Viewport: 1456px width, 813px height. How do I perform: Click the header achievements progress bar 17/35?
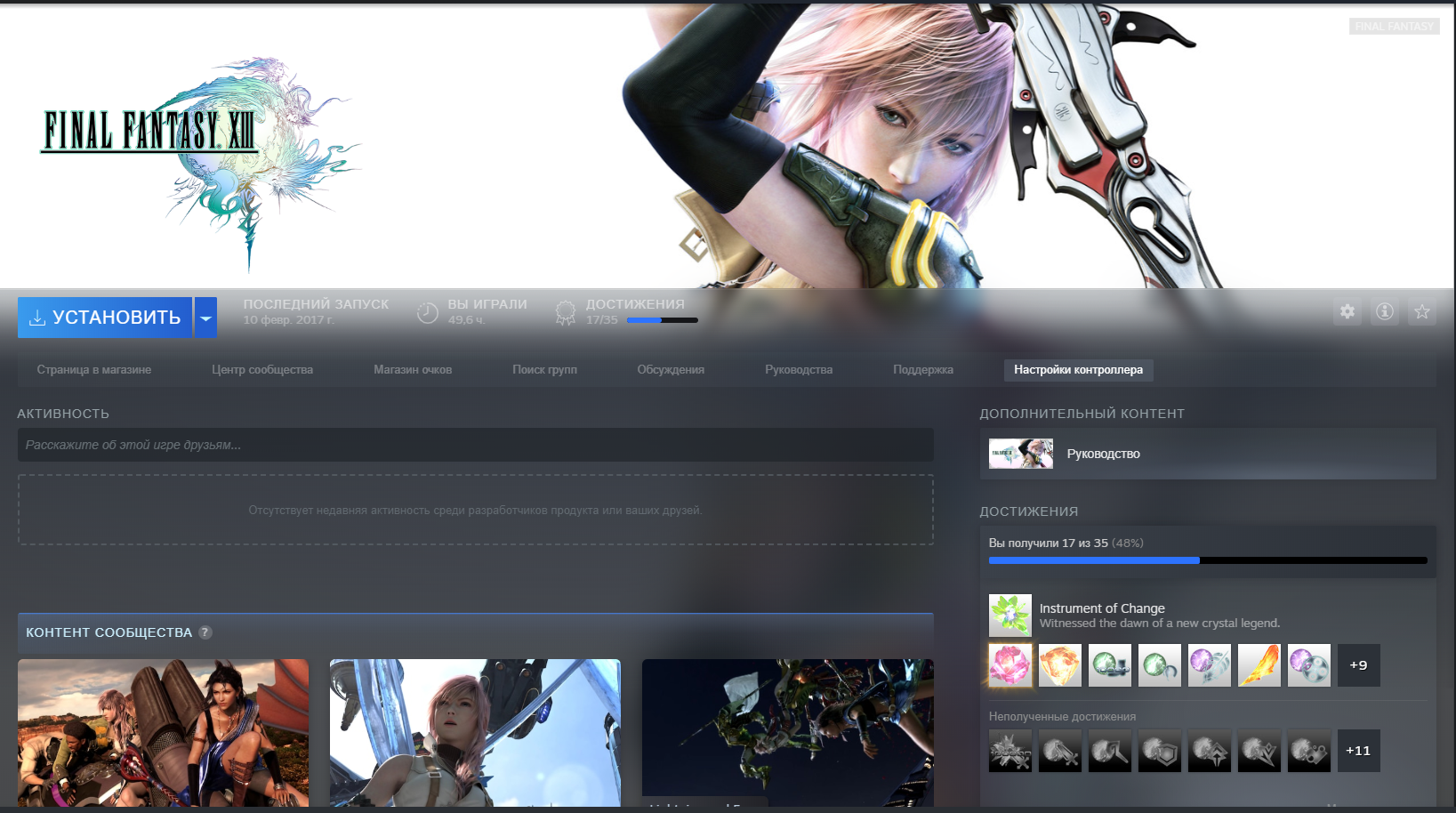coord(663,320)
